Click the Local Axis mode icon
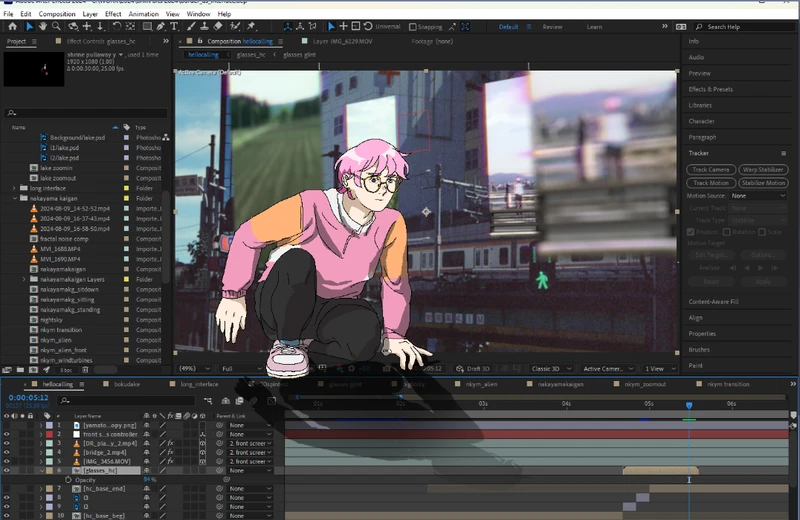 288,27
